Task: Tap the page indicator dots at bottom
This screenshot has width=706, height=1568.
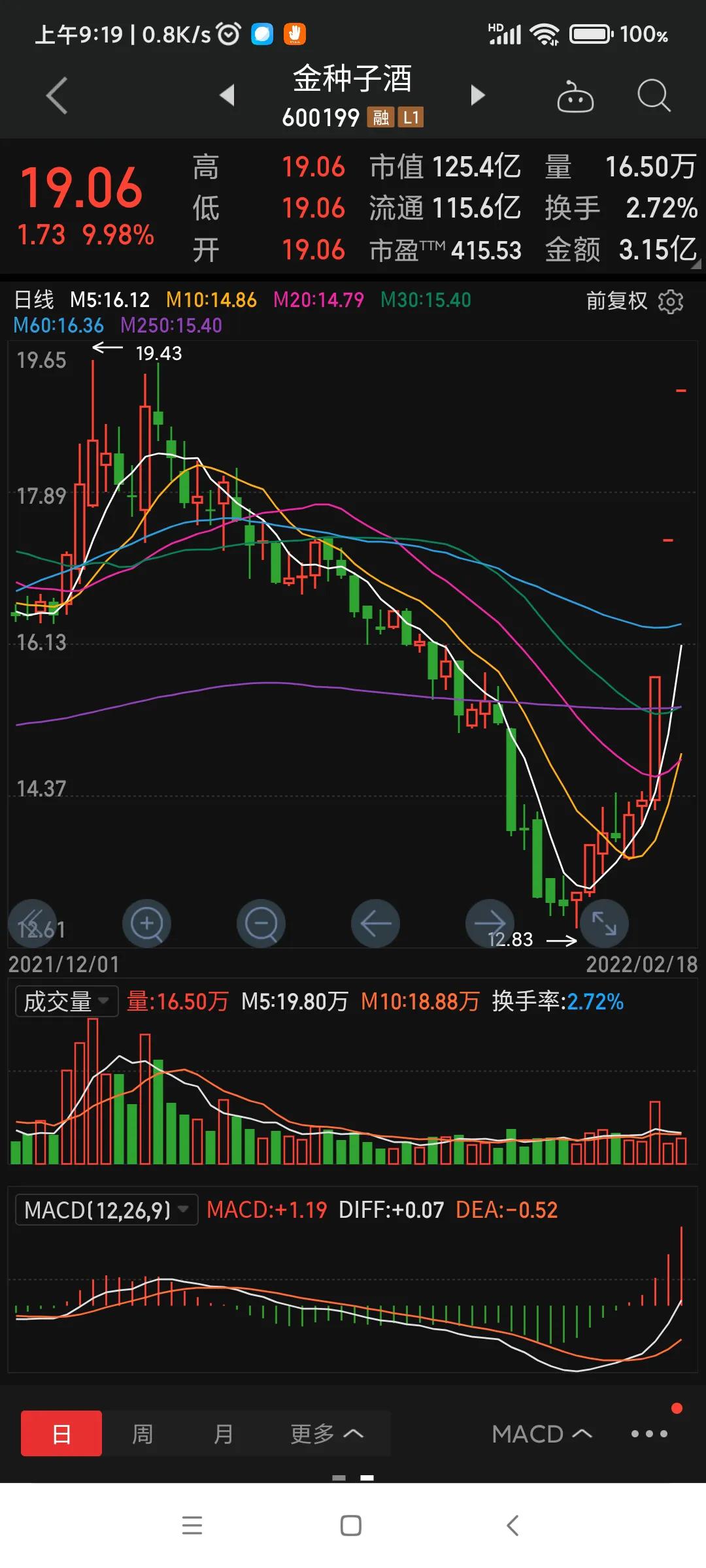Action: point(353,1478)
